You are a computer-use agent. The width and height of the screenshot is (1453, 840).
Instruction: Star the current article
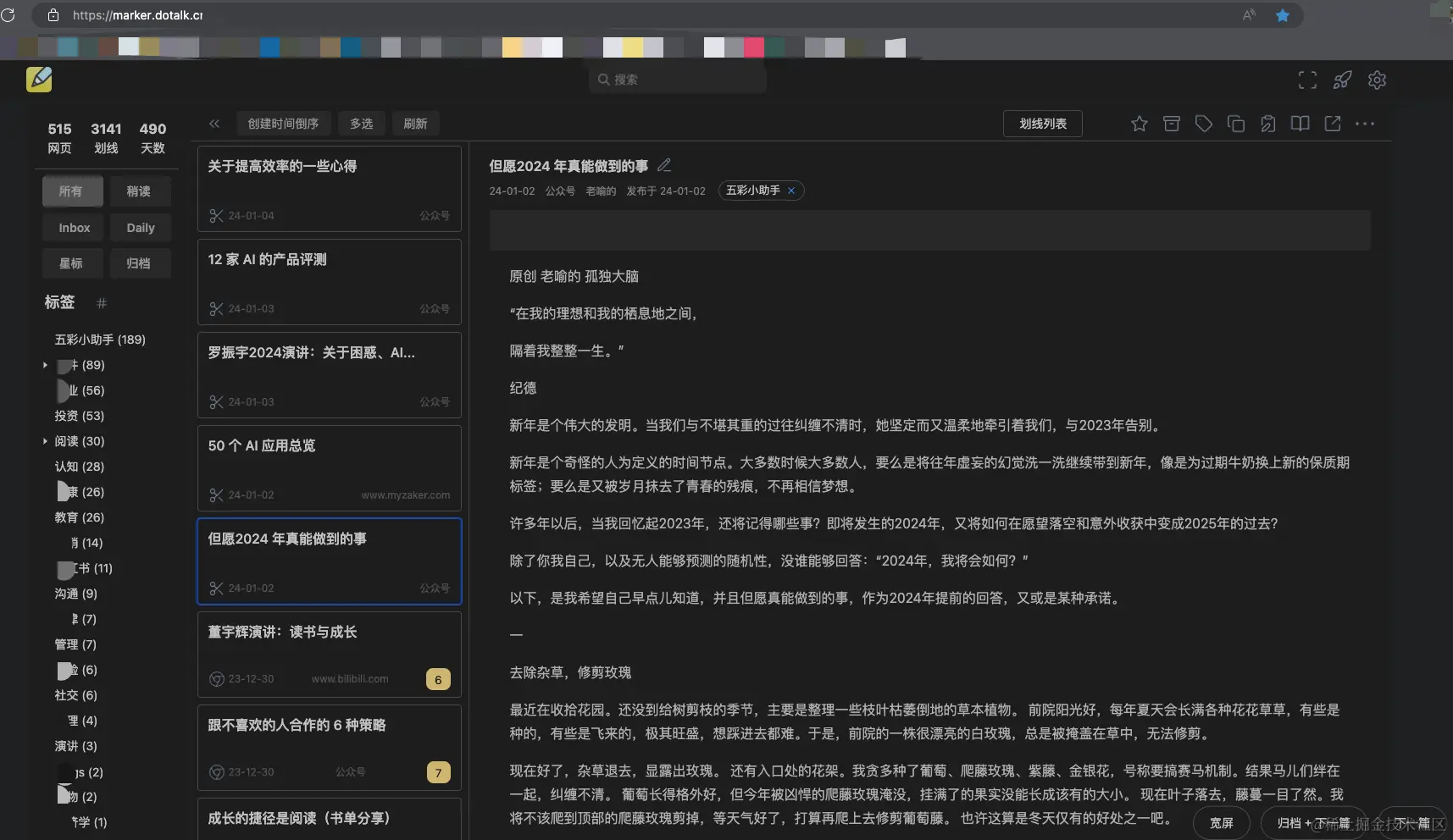coord(1140,124)
